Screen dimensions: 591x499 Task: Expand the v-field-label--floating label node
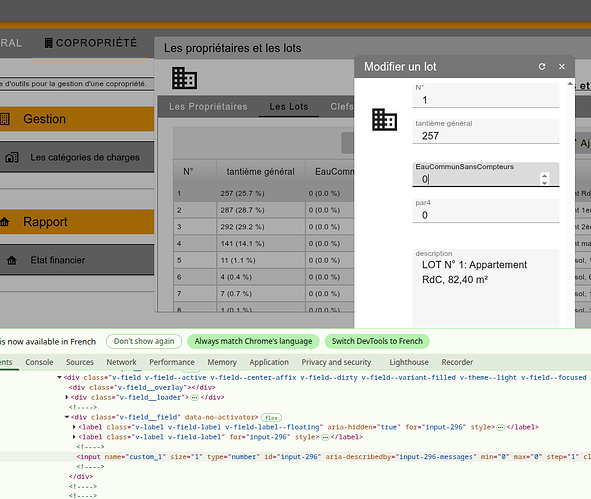(74, 427)
